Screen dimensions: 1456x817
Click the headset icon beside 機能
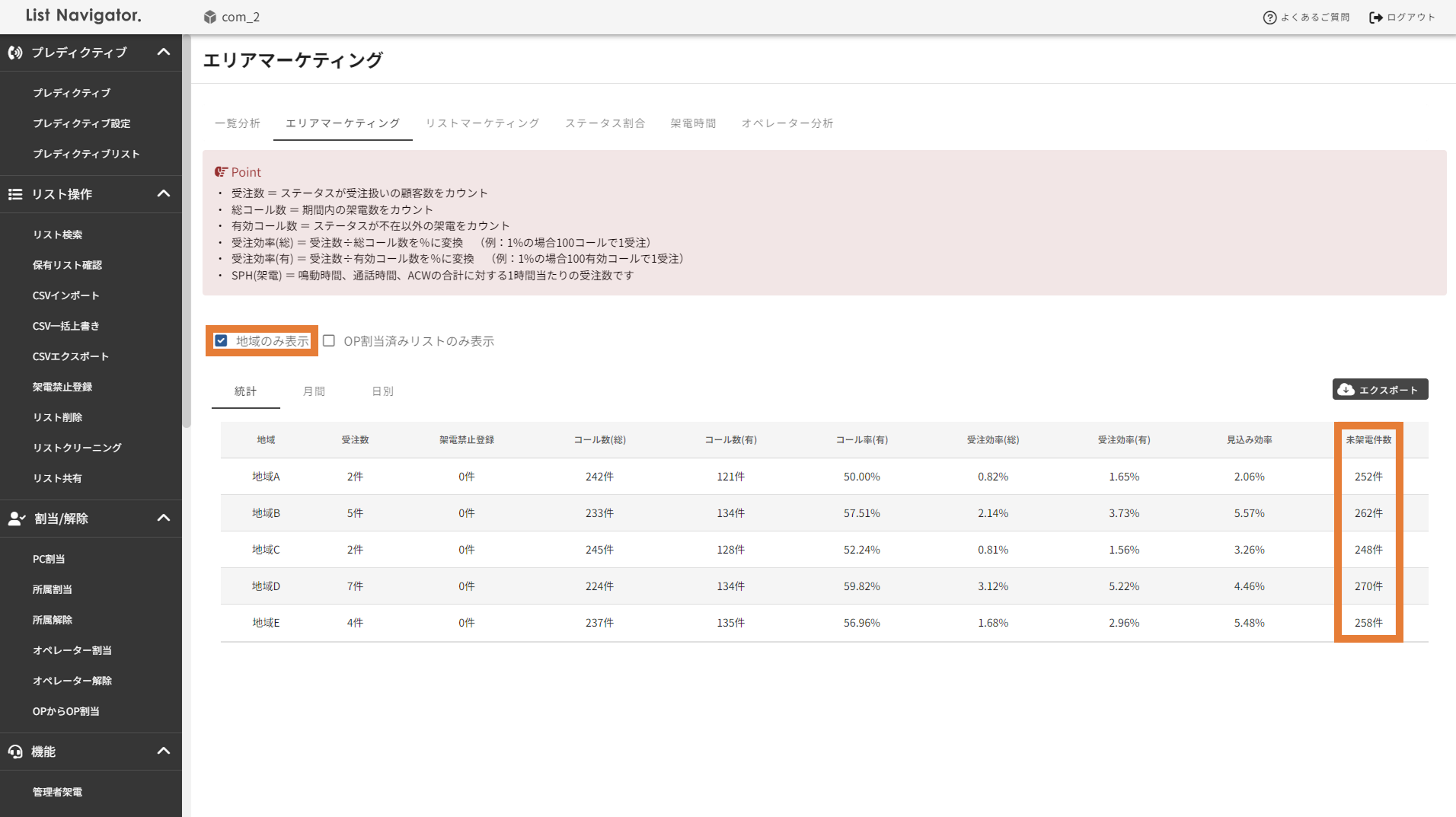click(x=15, y=752)
